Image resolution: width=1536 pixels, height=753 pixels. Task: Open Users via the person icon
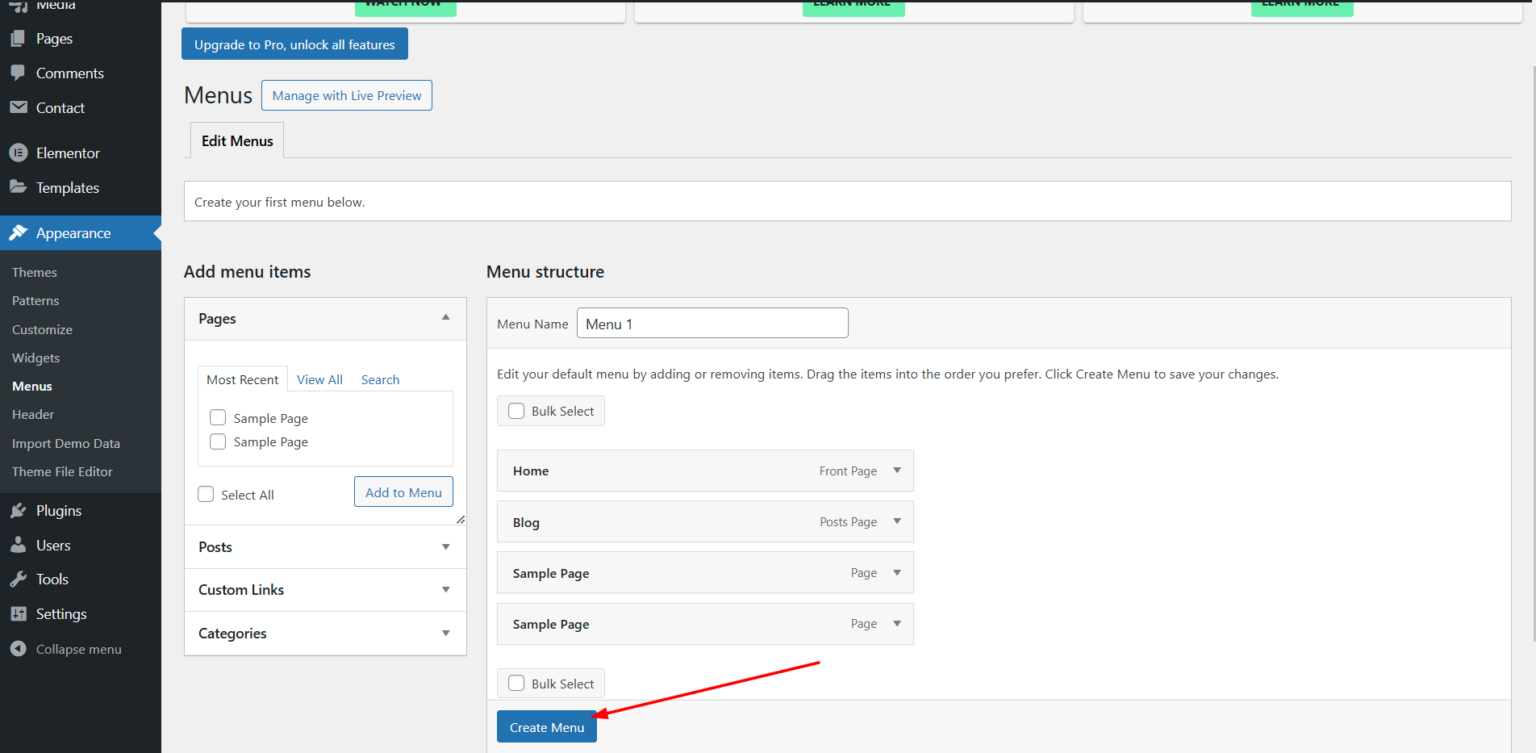click(x=18, y=545)
